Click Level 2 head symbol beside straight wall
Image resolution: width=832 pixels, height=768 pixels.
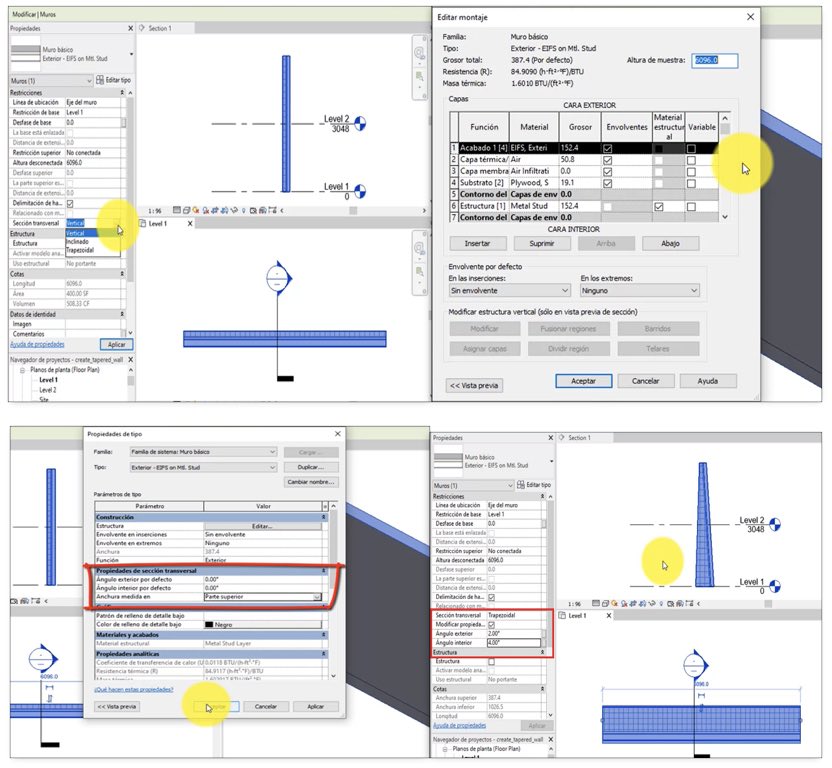pyautogui.click(x=360, y=123)
